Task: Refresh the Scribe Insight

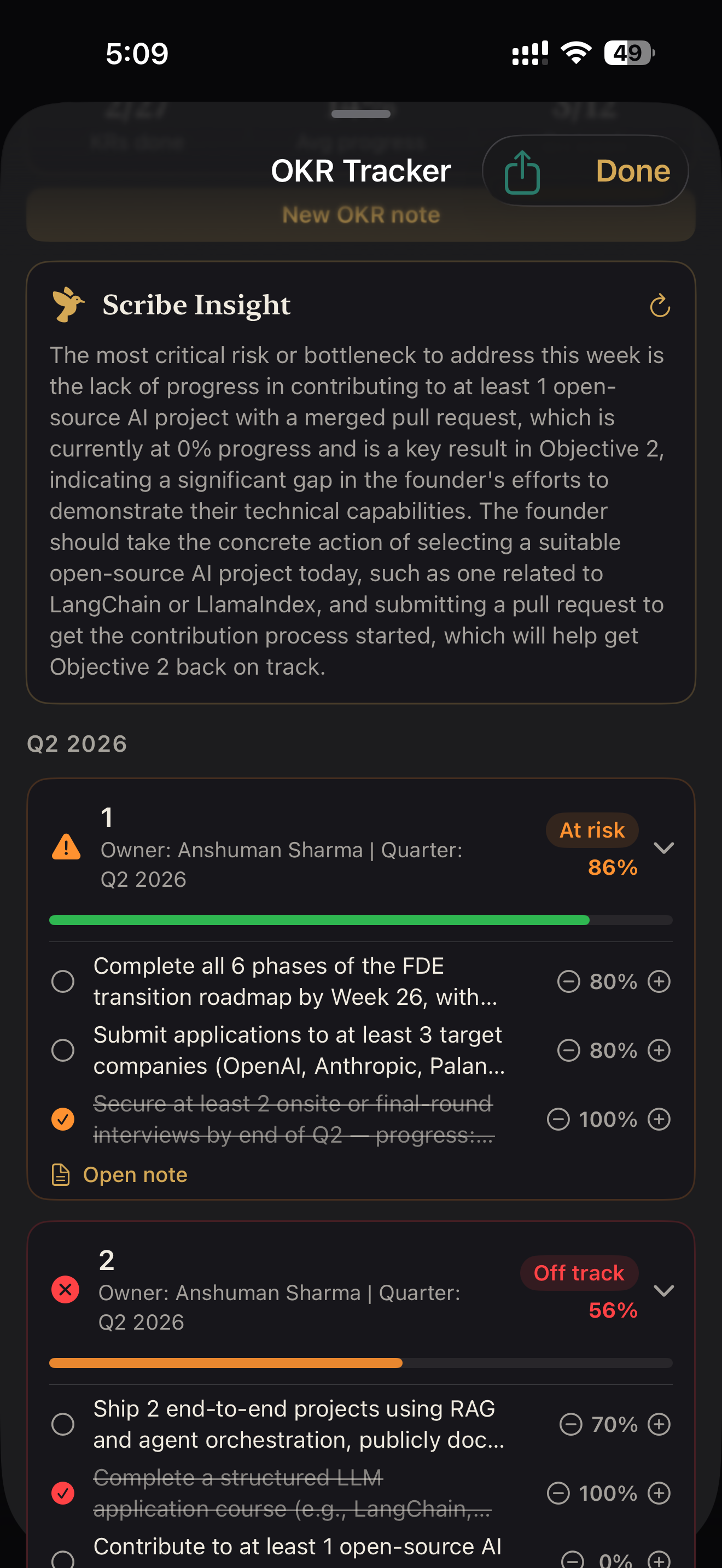Action: (x=659, y=306)
